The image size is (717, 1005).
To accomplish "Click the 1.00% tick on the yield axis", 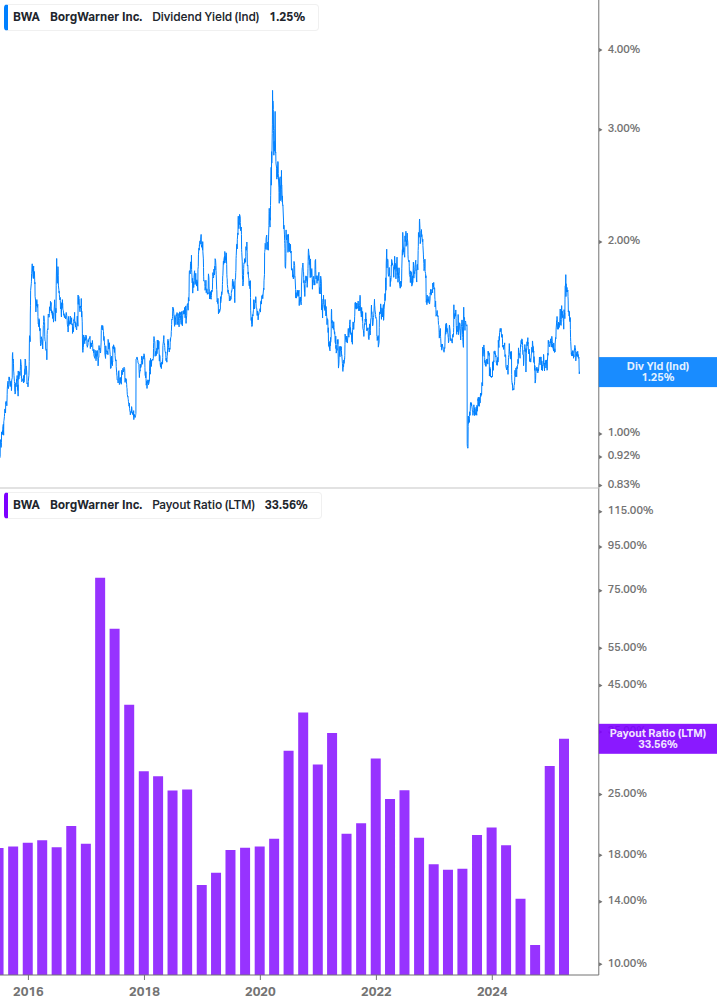I will [623, 432].
